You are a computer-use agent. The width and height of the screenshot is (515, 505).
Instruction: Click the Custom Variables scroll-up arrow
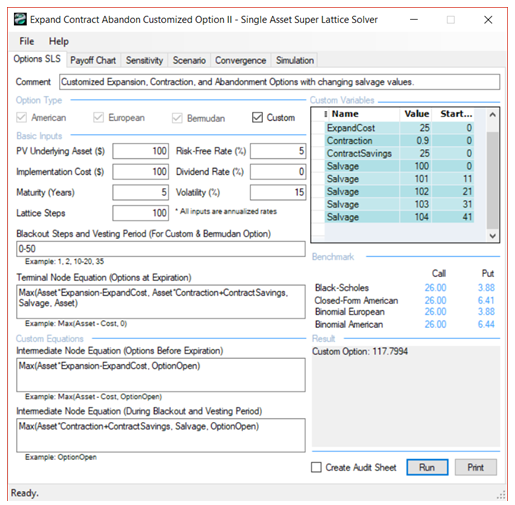(492, 115)
